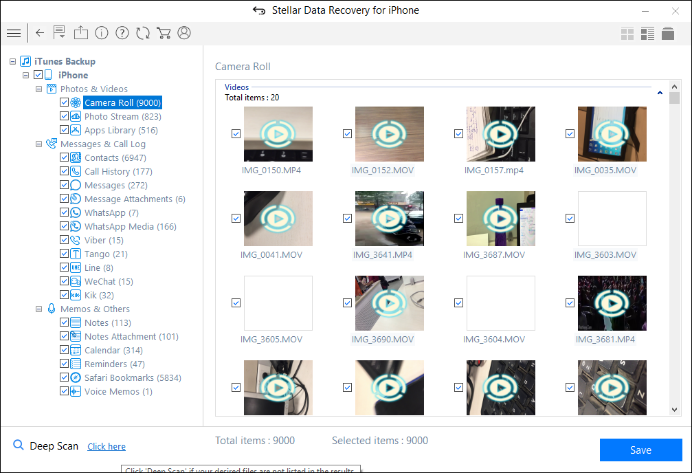Click the Contacts icon in the tree
Screen dimensions: 692x473
75,158
